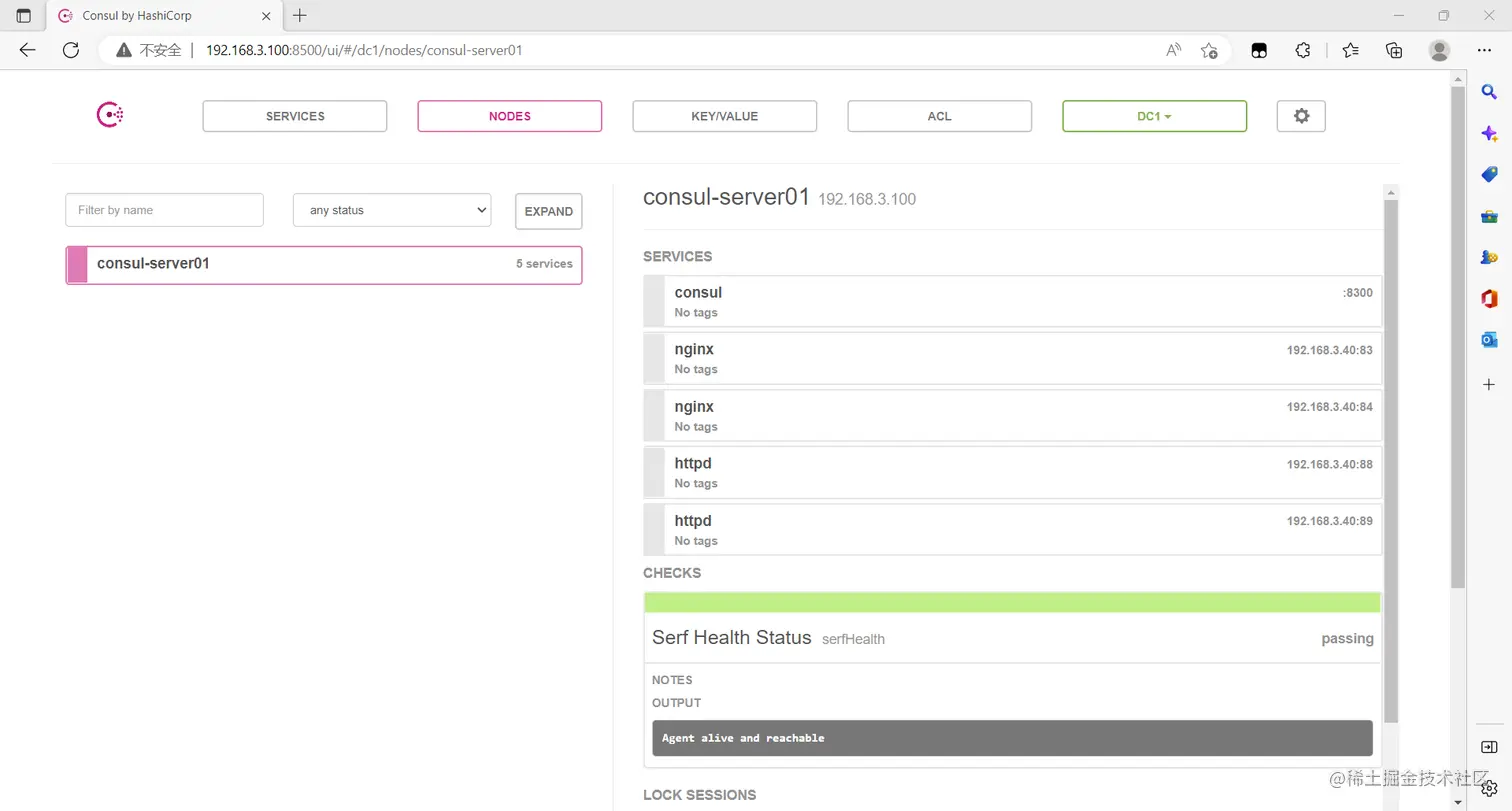Select the consul-server01 node row
Screen dimensions: 1512x811
pyautogui.click(x=324, y=265)
